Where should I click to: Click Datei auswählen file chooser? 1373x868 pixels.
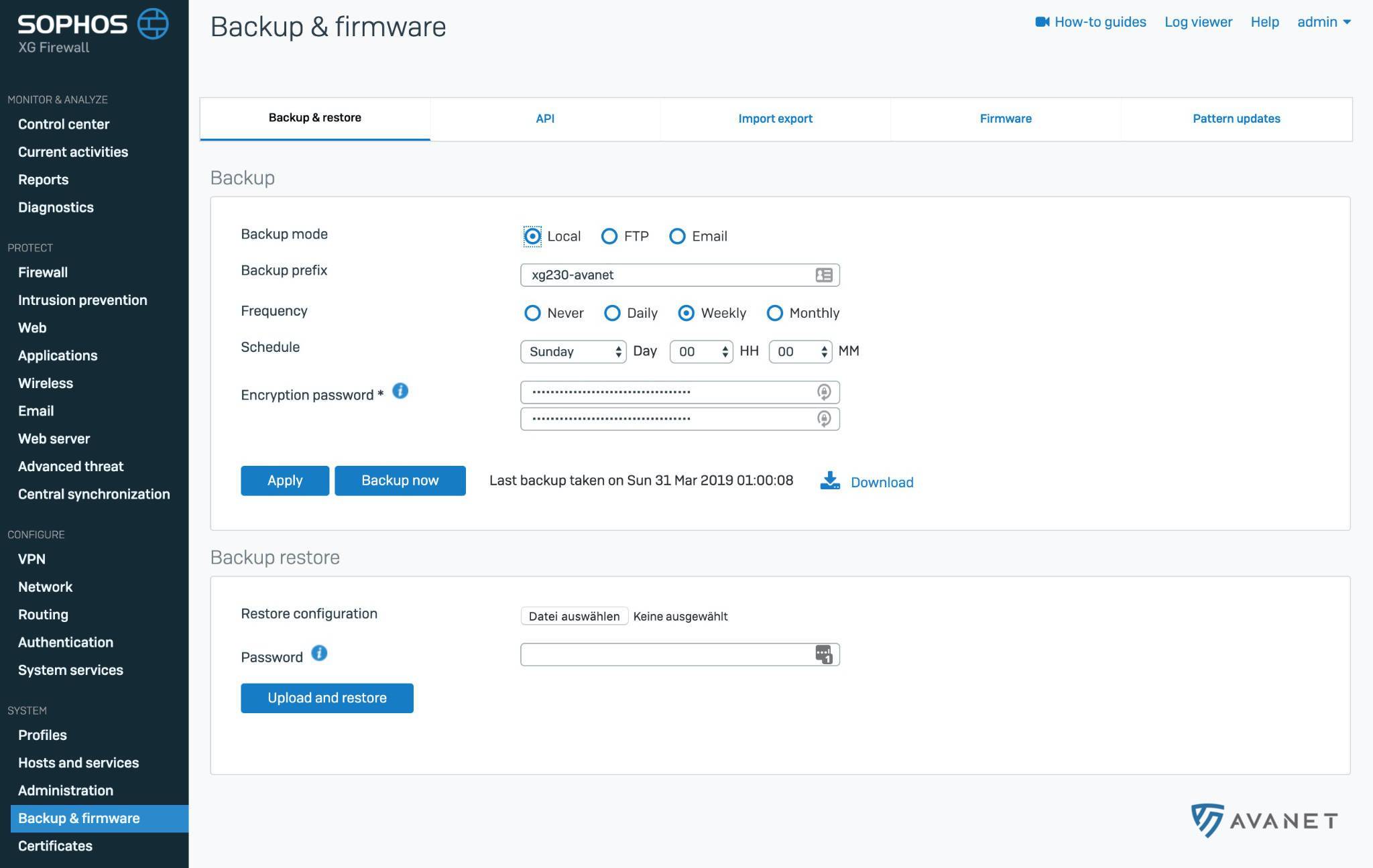[x=574, y=616]
